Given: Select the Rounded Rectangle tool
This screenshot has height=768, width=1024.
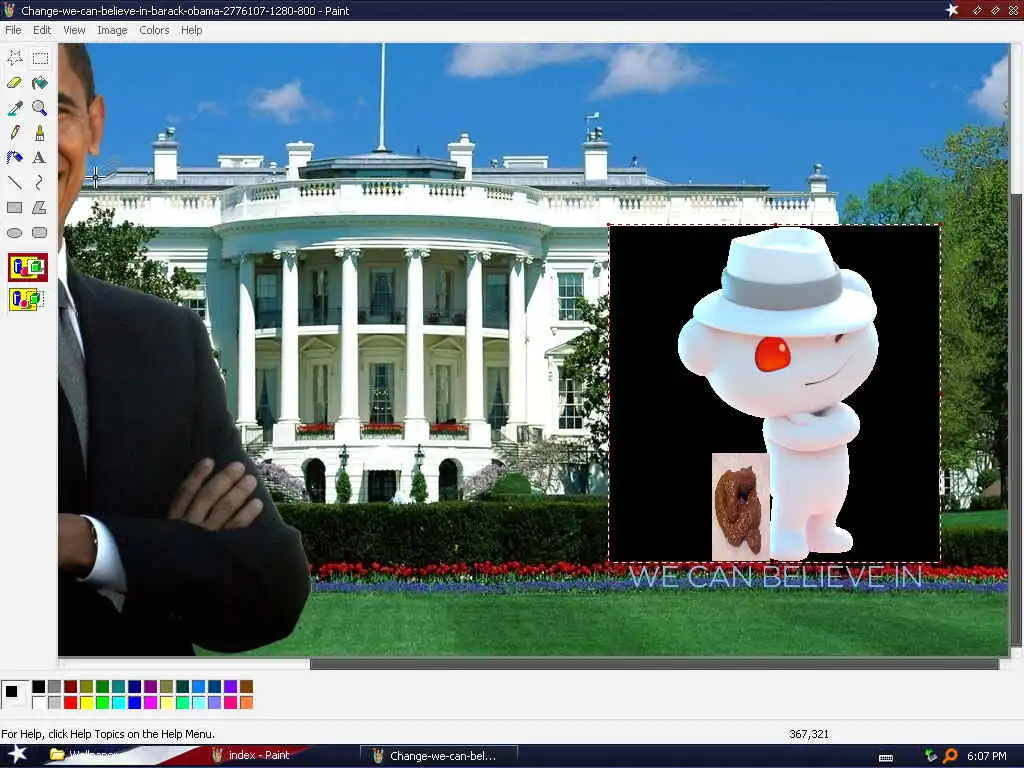Looking at the screenshot, I should pos(40,232).
